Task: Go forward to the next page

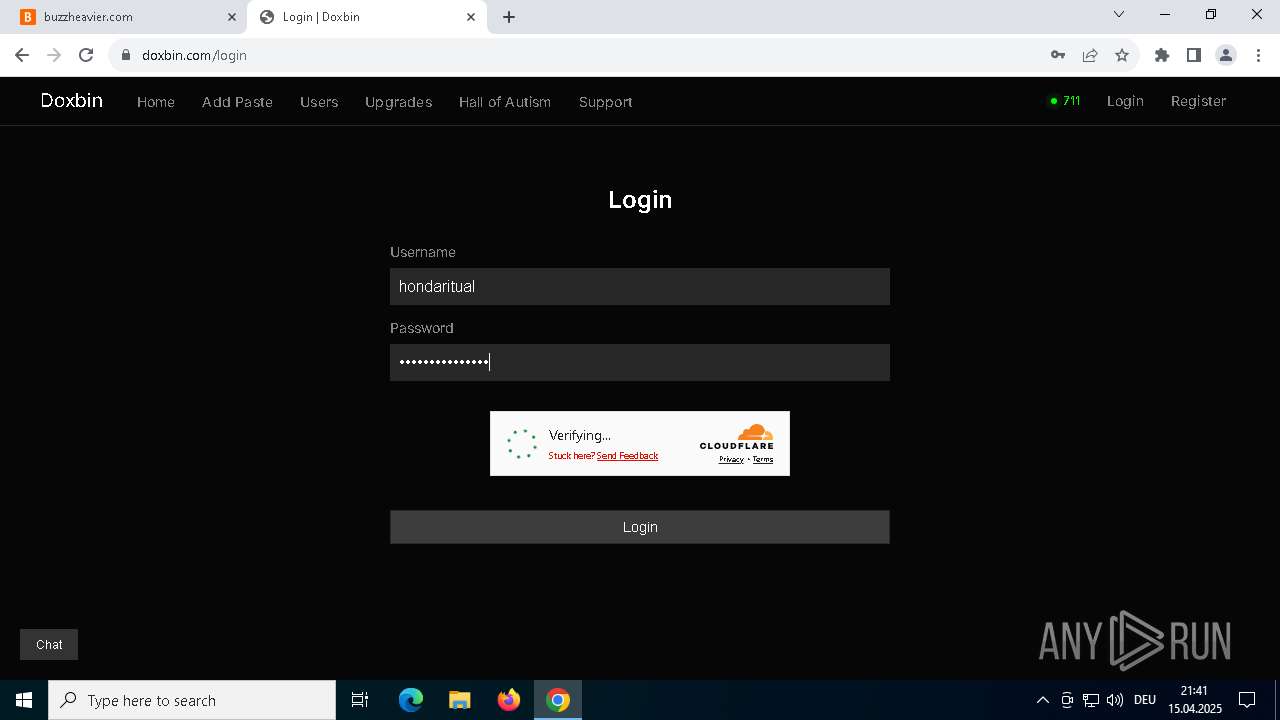Action: pyautogui.click(x=54, y=55)
